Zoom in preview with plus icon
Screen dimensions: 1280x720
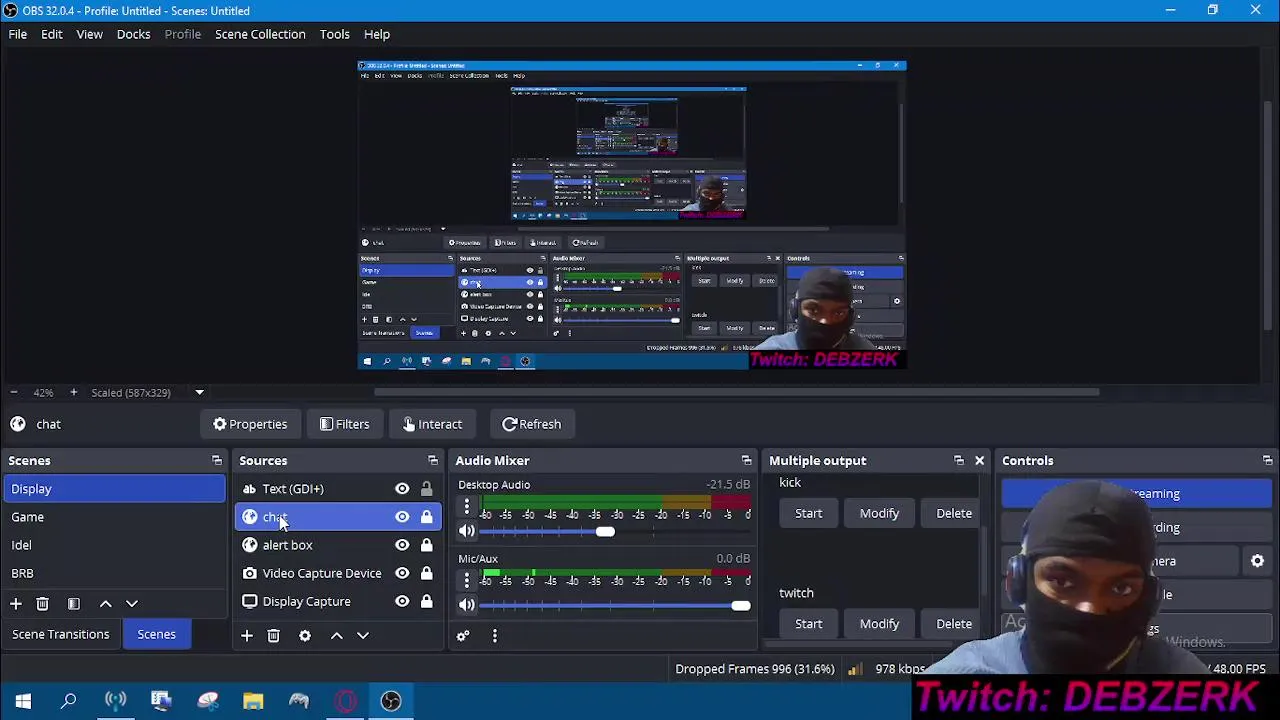[x=73, y=393]
